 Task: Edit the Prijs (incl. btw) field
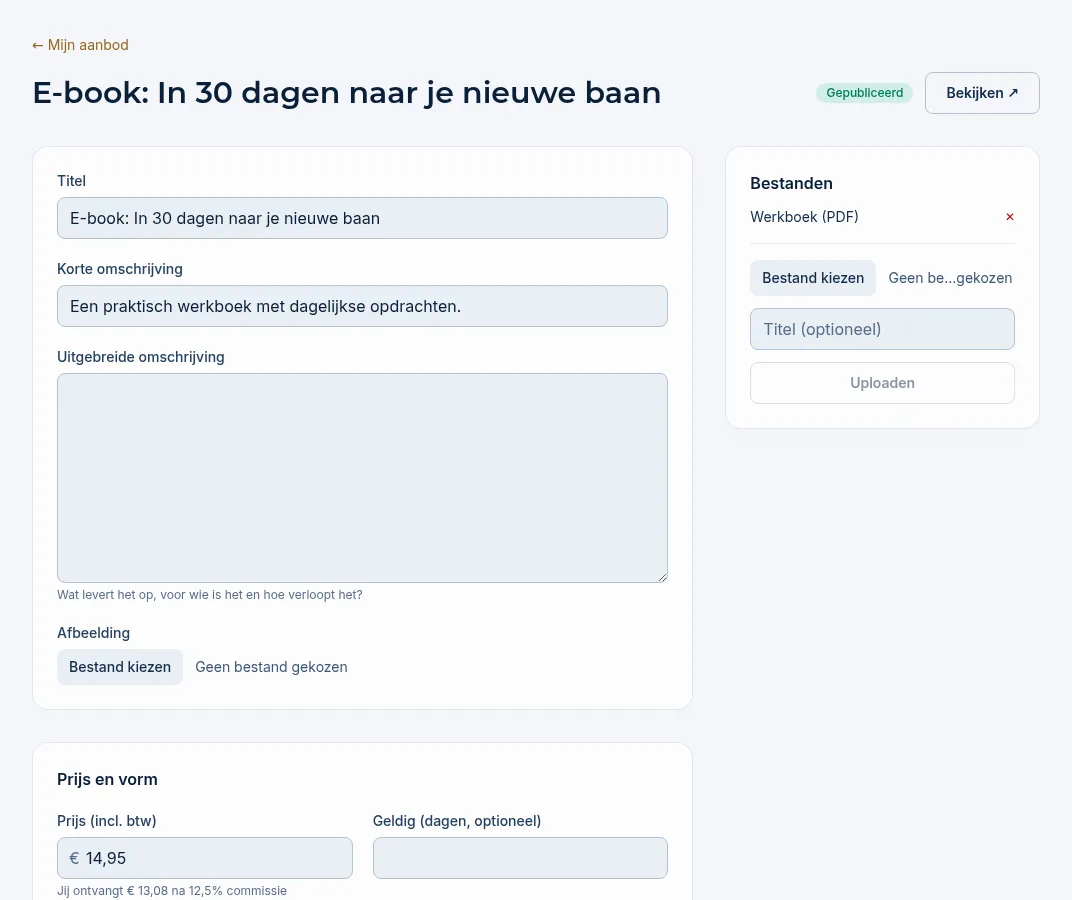click(x=205, y=858)
